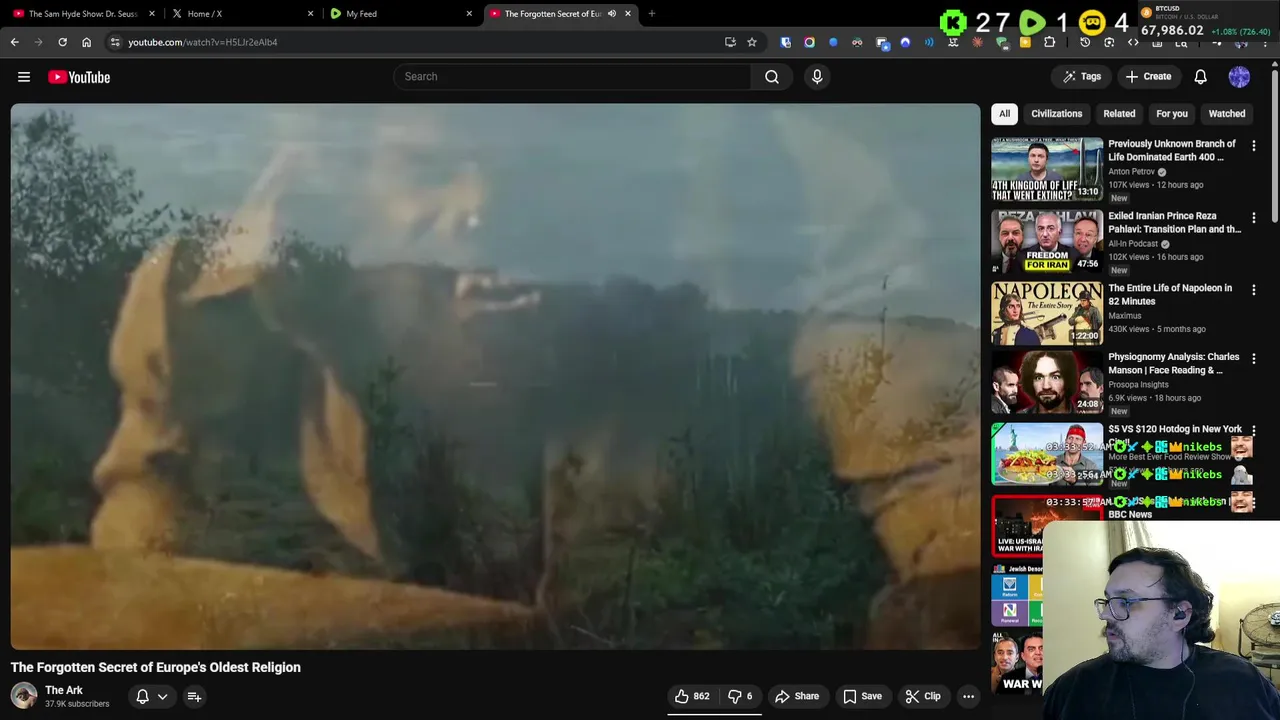The image size is (1280, 720).
Task: Click the Prosopa Insights channel name
Action: point(1138,384)
